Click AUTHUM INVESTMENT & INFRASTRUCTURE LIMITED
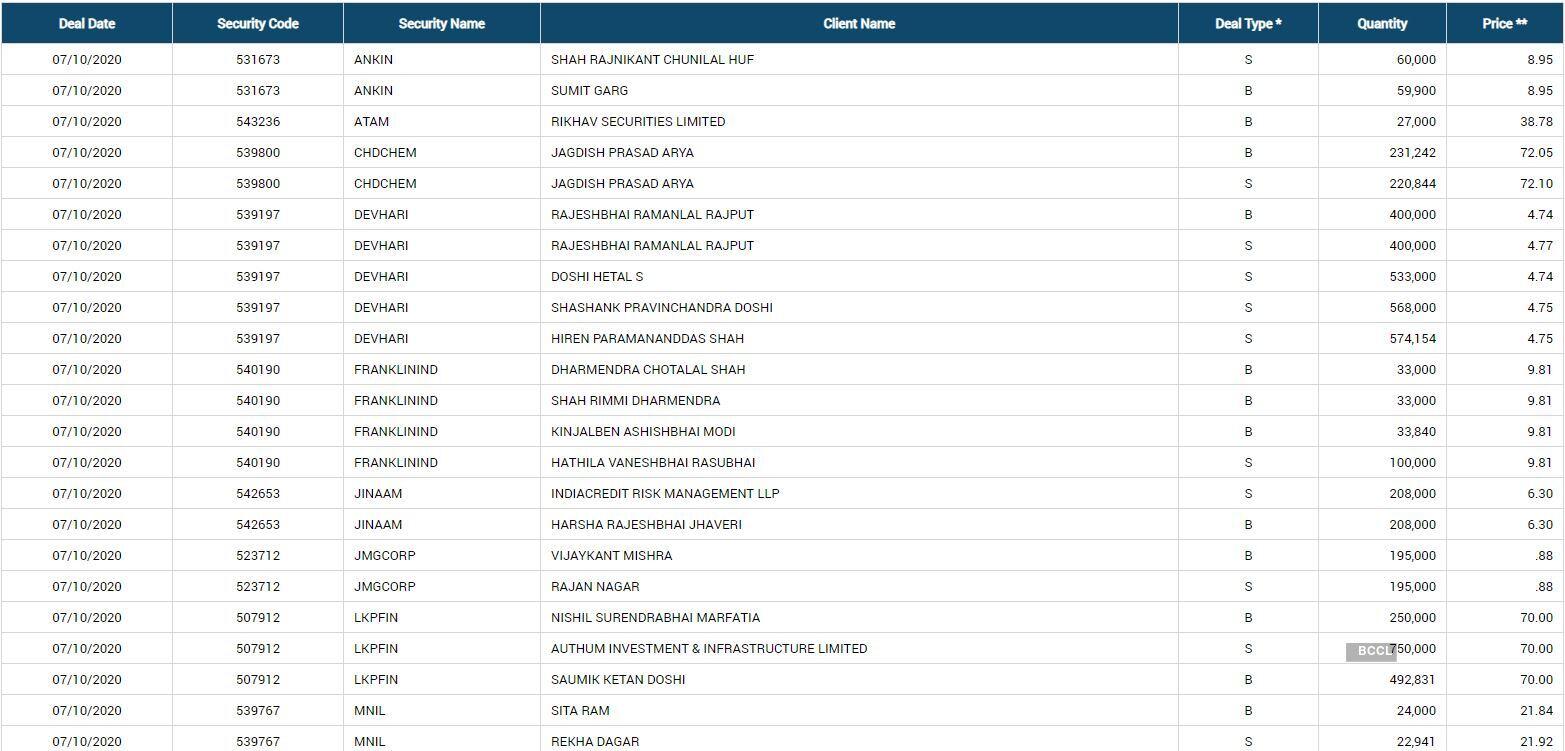Screen dimensions: 1565x751 click(708, 648)
